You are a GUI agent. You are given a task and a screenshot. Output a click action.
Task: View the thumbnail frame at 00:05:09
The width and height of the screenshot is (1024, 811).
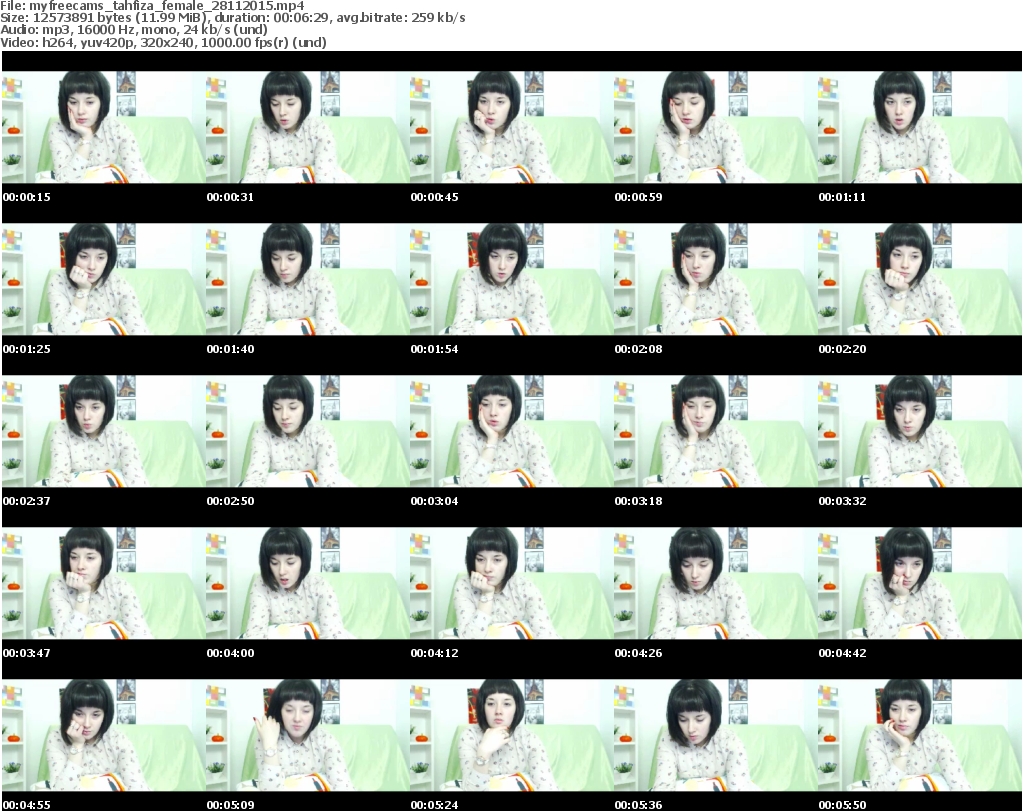(x=308, y=735)
